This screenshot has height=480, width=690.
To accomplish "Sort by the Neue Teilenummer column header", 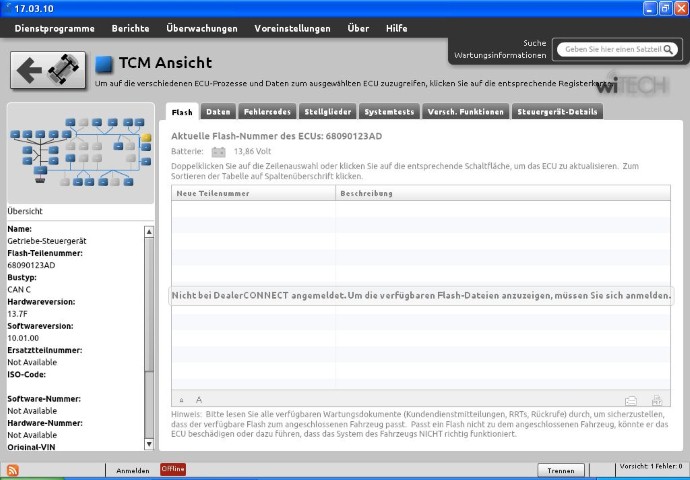I will click(x=252, y=193).
